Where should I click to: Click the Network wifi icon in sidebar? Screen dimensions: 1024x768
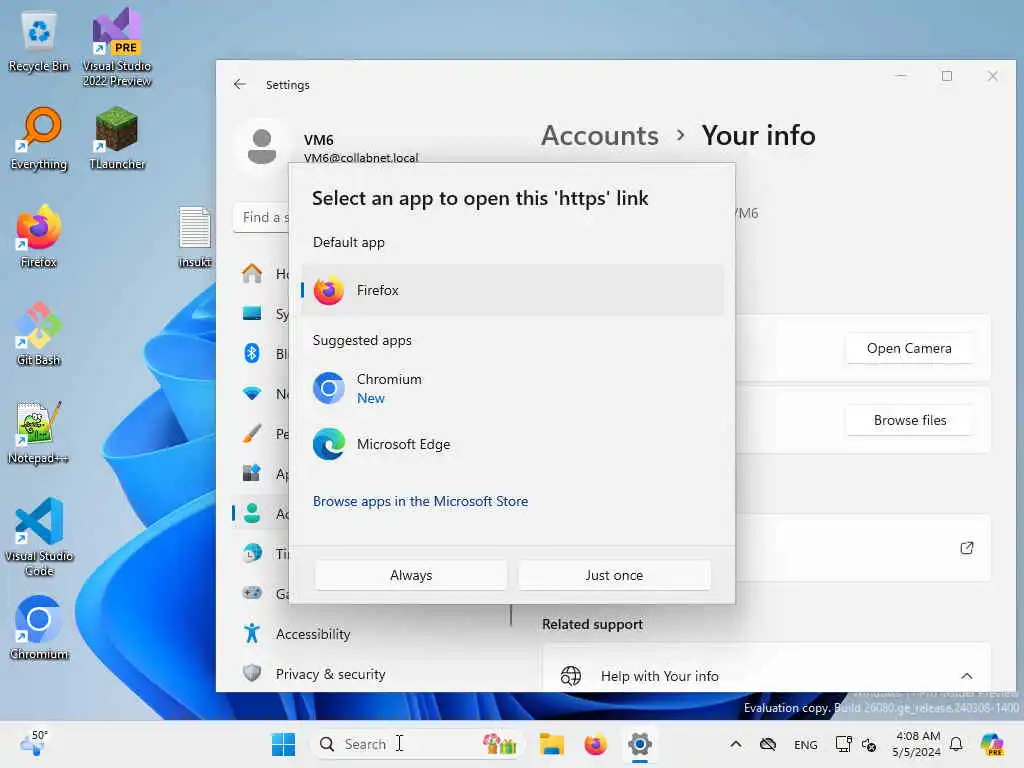point(252,394)
